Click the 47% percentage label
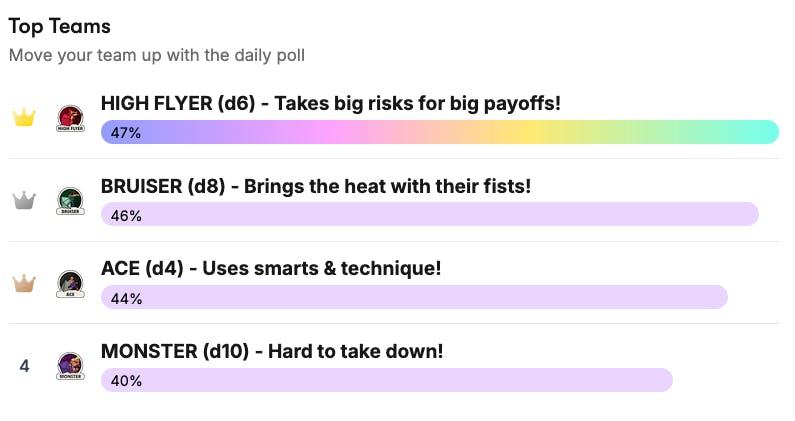795x421 pixels. point(126,132)
